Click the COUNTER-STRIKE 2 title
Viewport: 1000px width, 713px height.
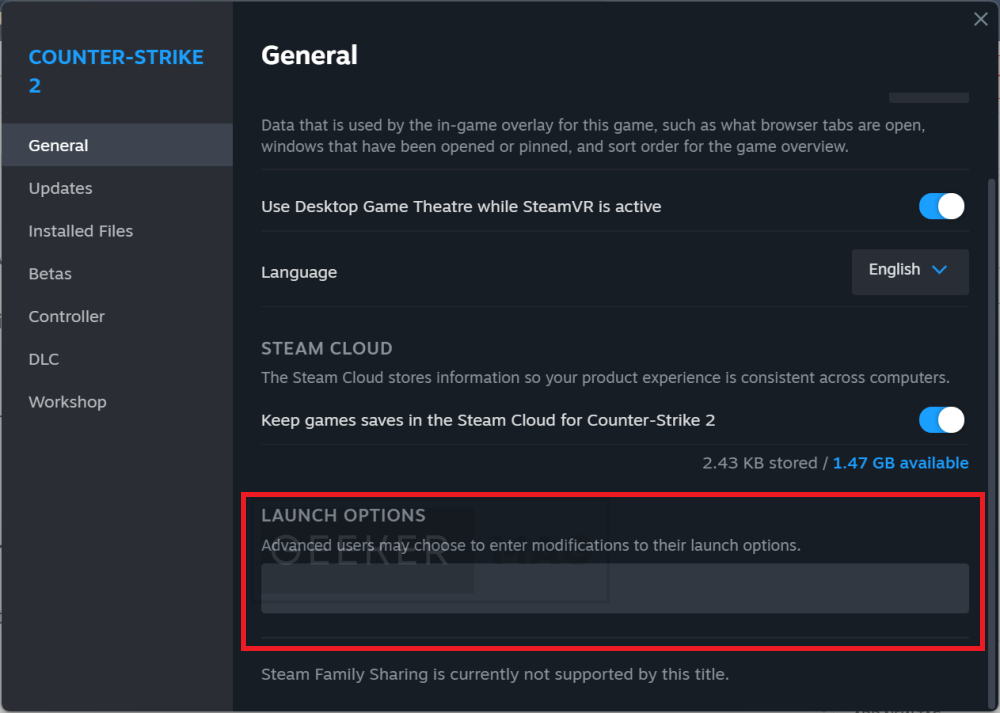(x=116, y=71)
